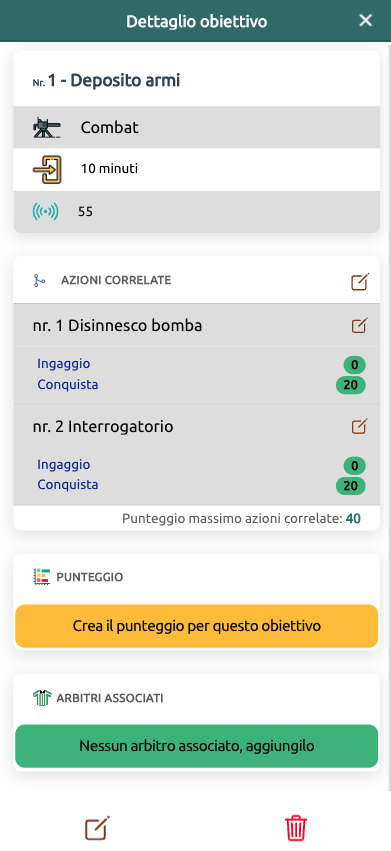The image size is (391, 851).
Task: Click the Combat machine gun icon
Action: click(x=47, y=128)
